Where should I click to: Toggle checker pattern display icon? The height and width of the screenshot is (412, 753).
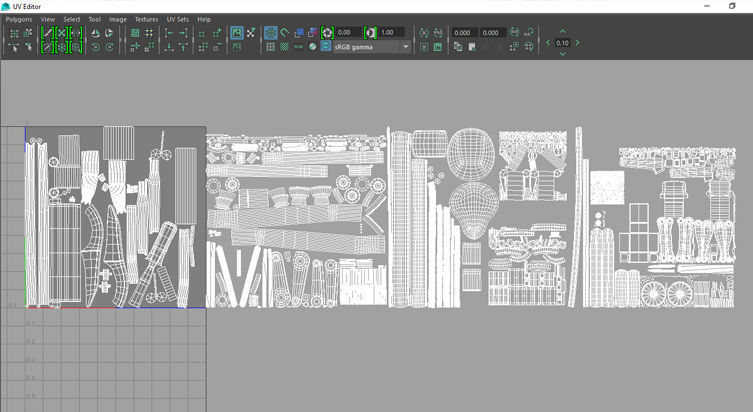[285, 47]
